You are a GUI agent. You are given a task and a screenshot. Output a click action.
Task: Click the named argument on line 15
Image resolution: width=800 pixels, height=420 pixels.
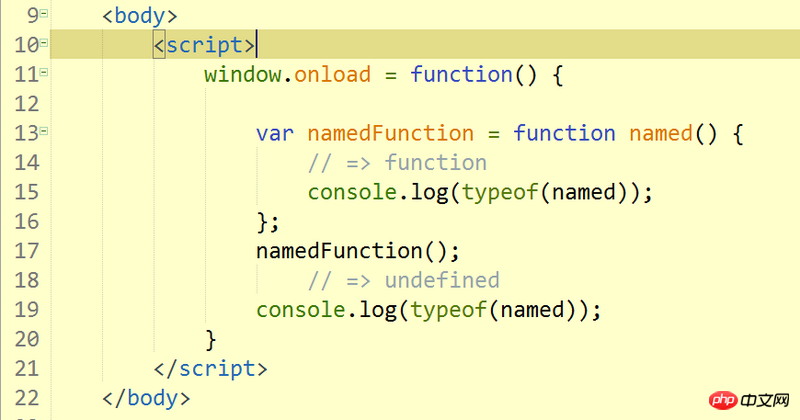(584, 192)
